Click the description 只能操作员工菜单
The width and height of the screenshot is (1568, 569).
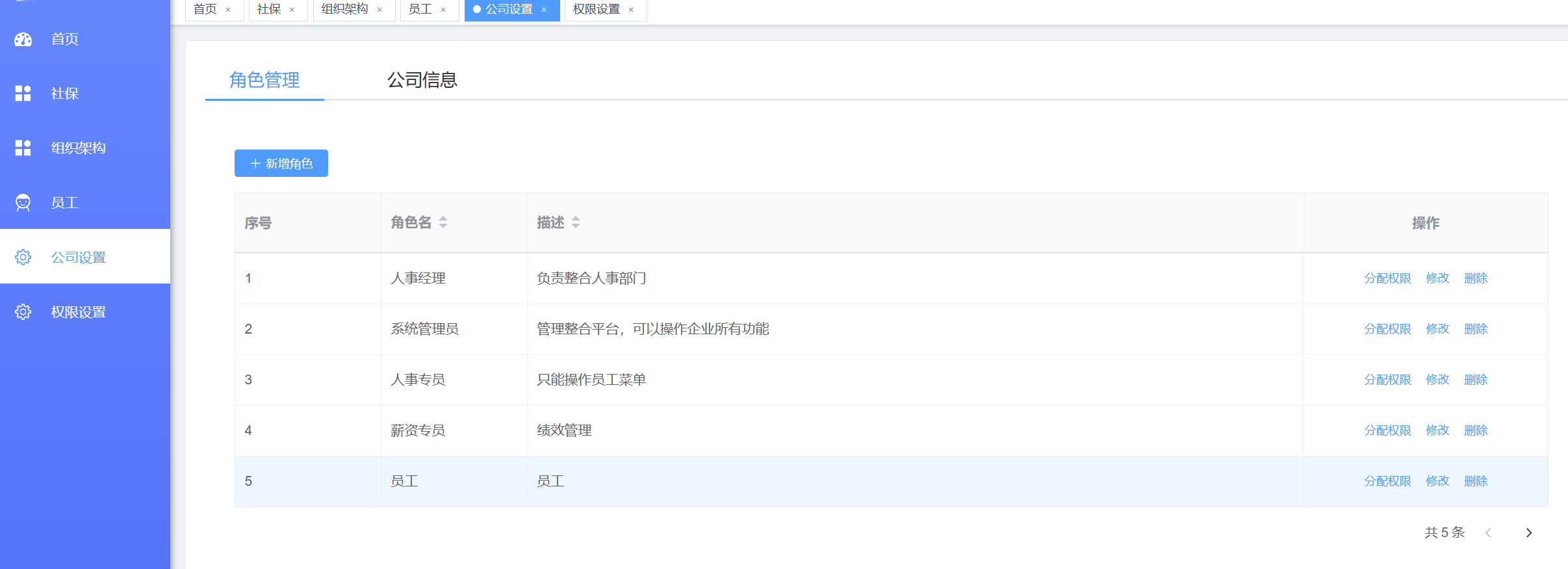click(591, 380)
